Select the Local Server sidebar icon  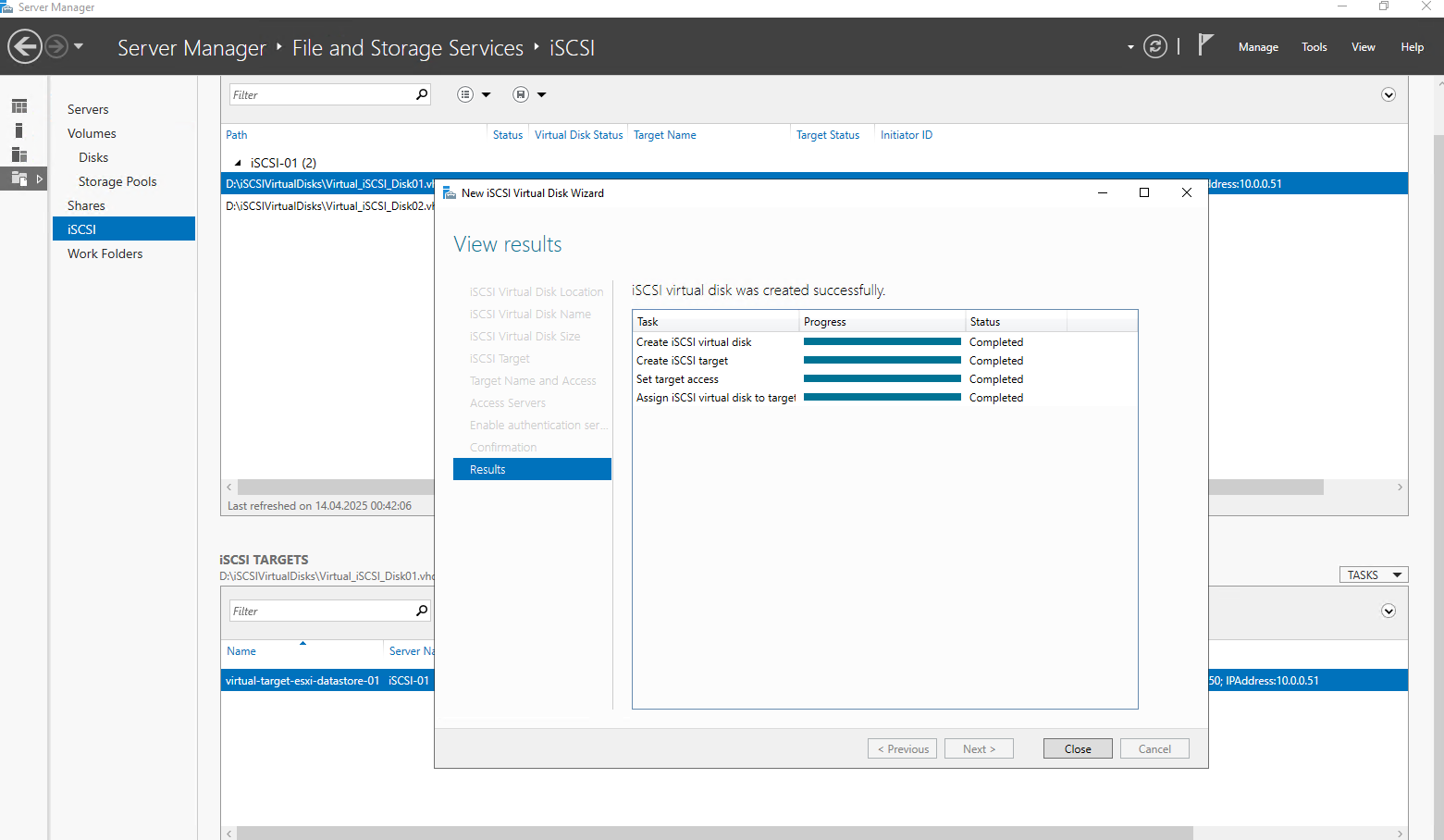pos(19,130)
